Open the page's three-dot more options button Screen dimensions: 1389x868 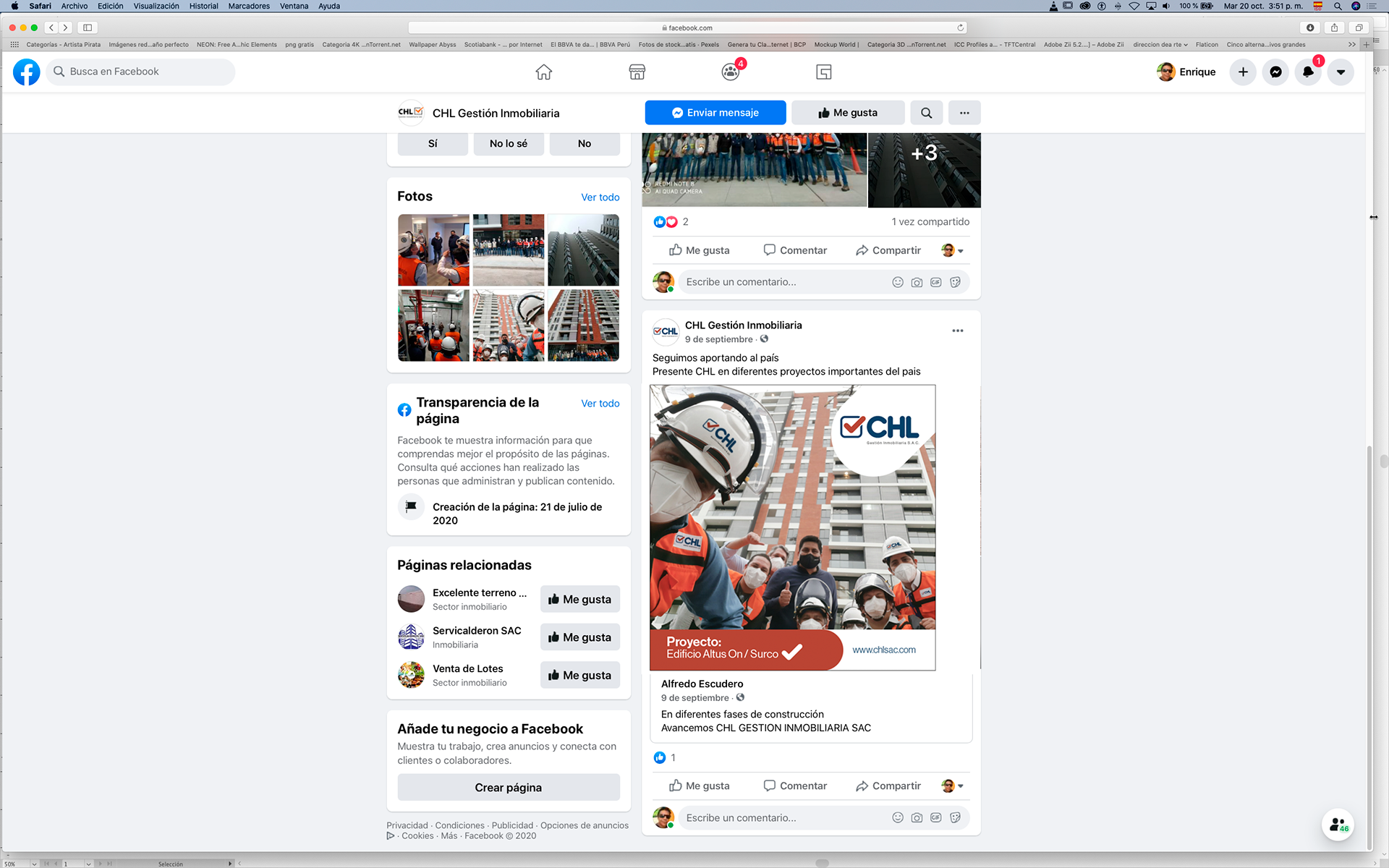click(964, 113)
